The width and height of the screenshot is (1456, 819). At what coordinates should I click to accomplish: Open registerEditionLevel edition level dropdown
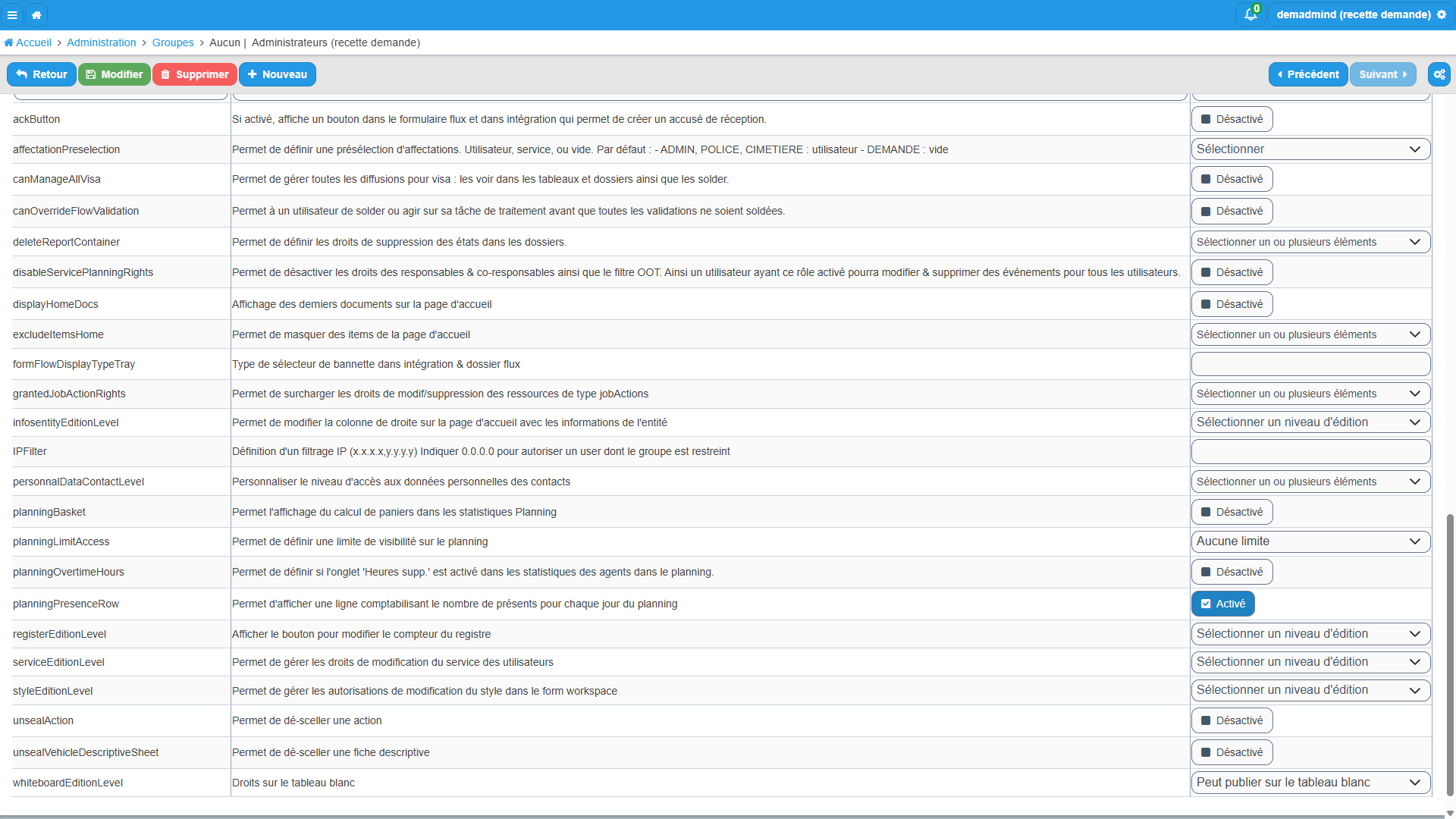point(1310,634)
